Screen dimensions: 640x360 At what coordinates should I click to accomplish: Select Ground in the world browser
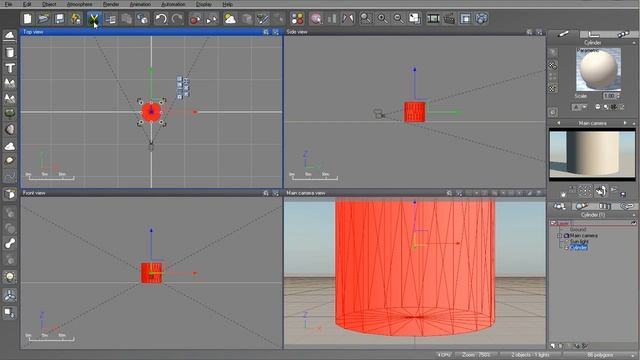[578, 230]
